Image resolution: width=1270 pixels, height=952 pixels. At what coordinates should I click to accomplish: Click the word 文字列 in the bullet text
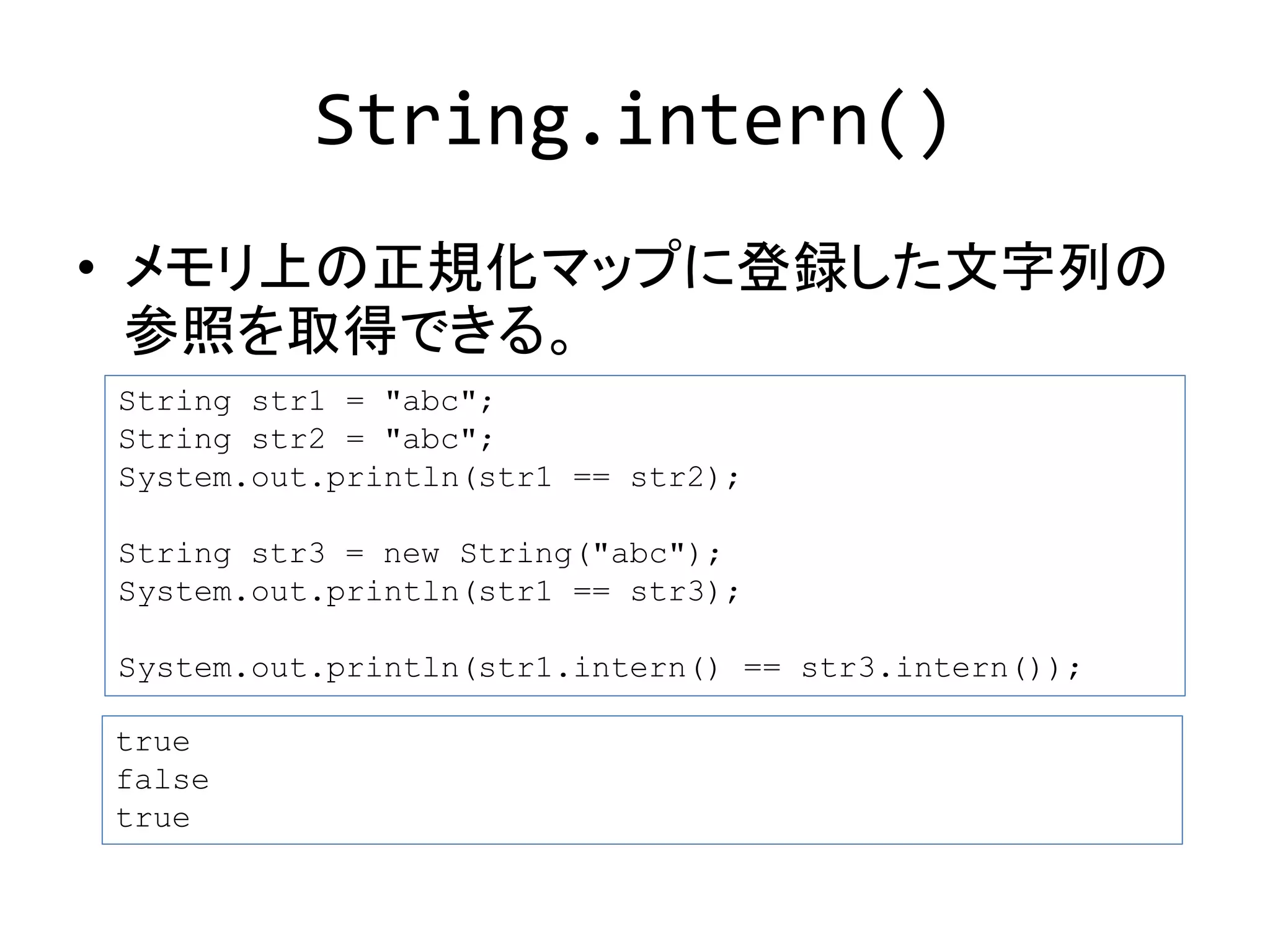click(x=1026, y=268)
